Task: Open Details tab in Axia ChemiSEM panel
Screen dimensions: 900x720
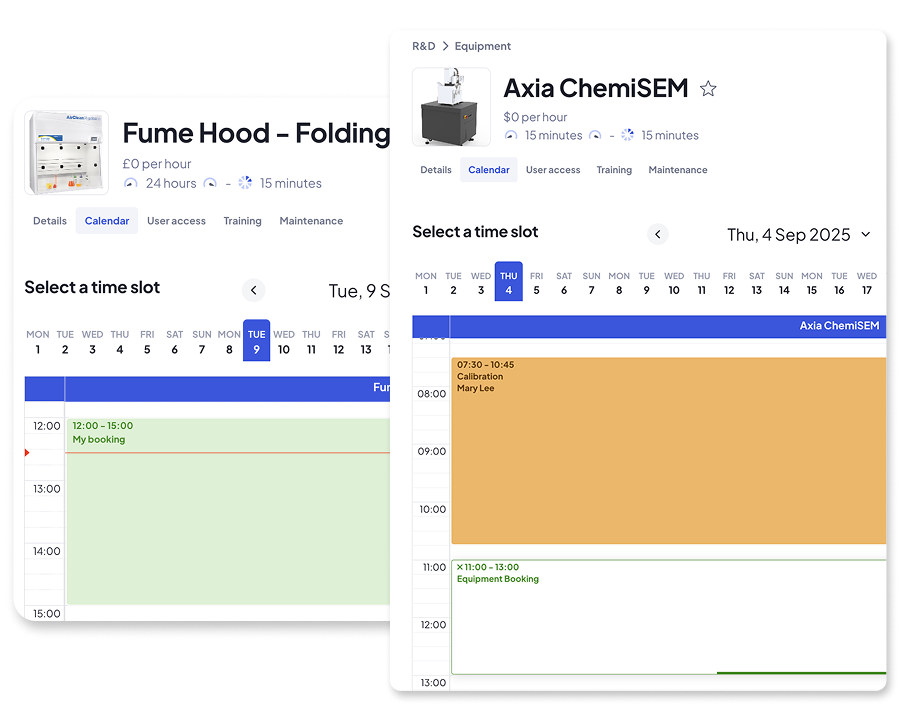Action: coord(436,170)
